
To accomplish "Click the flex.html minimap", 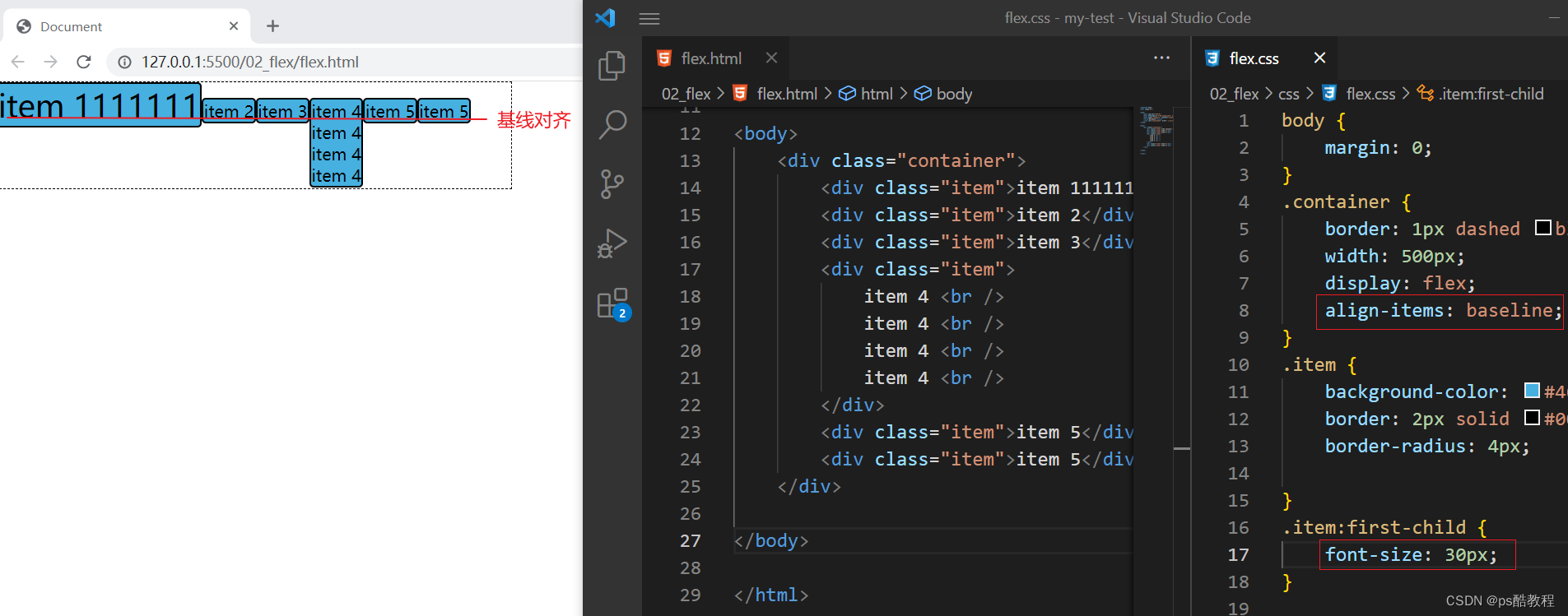I will 1156,130.
